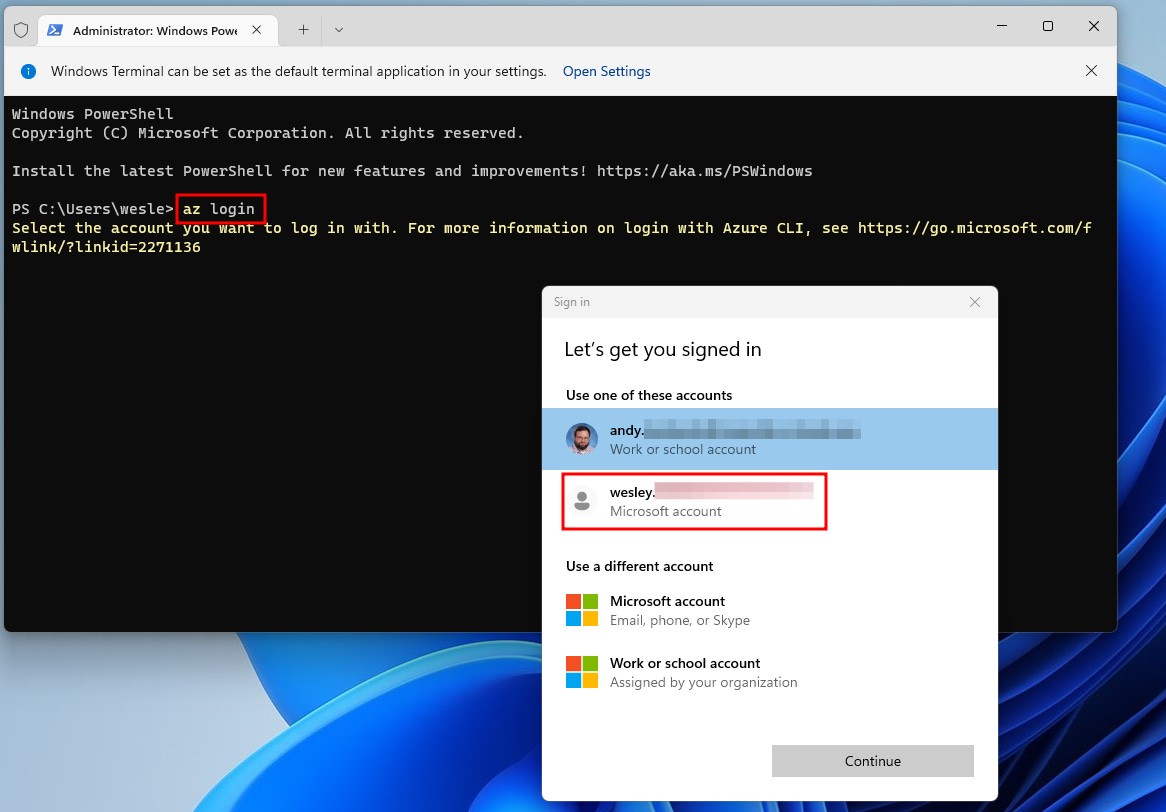Click the 'az login' command text

pyautogui.click(x=219, y=209)
